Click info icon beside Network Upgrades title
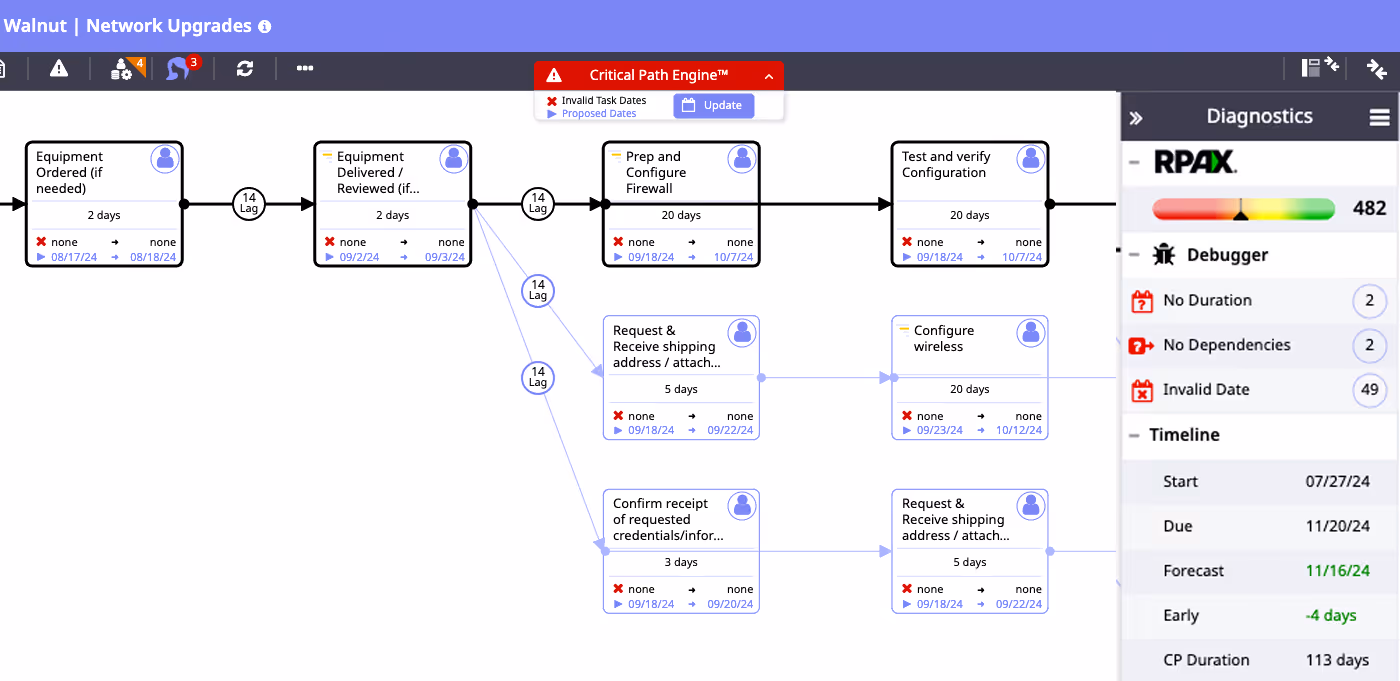The height and width of the screenshot is (681, 1400). point(264,27)
